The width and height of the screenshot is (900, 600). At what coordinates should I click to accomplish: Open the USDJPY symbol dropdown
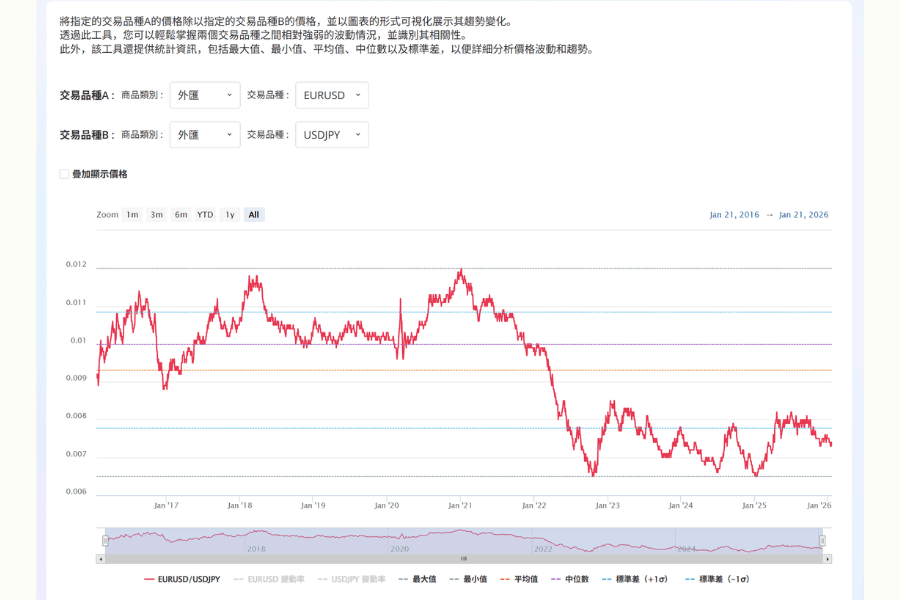331,135
